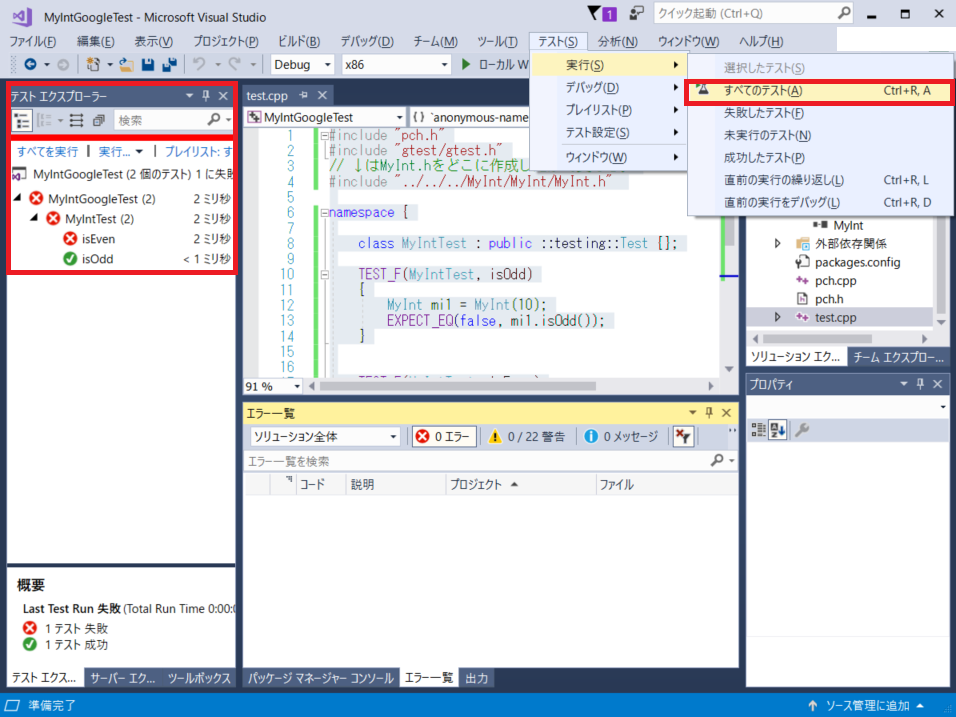Click the Save floppy disk icon
The image size is (956, 717).
pos(148,64)
